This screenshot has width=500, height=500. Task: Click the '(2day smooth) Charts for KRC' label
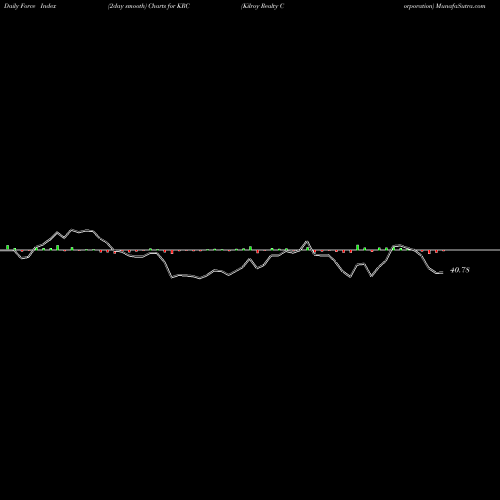point(149,6)
